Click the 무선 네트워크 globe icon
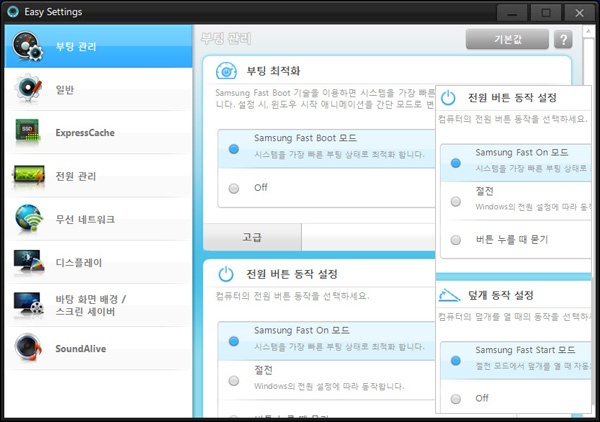The height and width of the screenshot is (422, 600). [29, 218]
